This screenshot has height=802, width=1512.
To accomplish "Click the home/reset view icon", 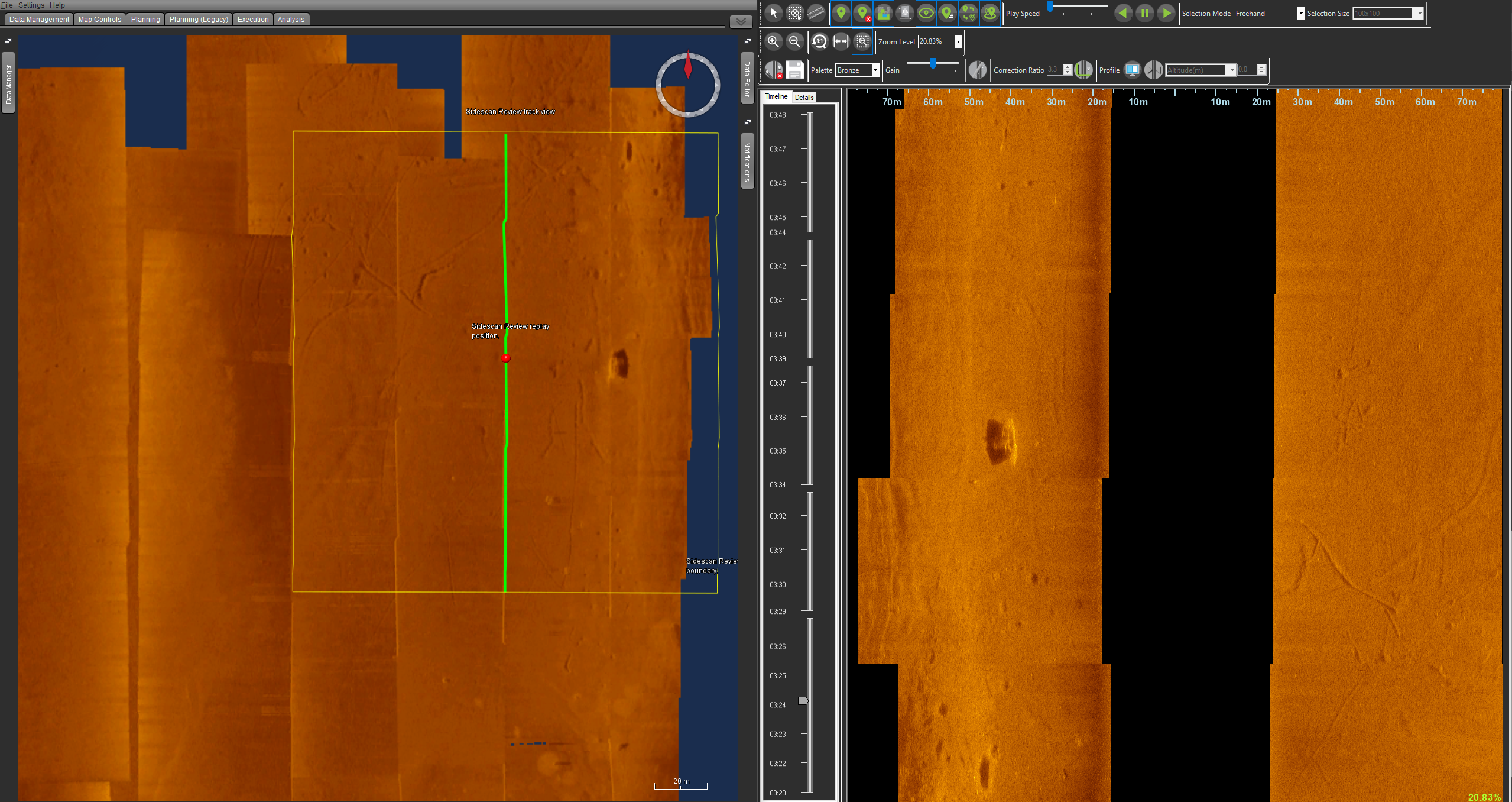I will coord(819,42).
